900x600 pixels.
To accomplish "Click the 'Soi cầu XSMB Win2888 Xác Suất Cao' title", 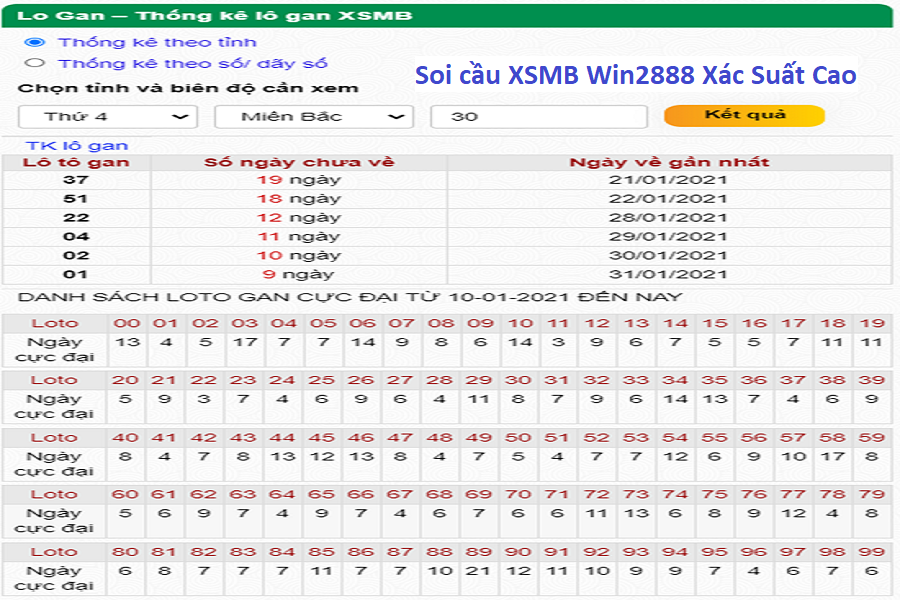I will click(x=635, y=75).
